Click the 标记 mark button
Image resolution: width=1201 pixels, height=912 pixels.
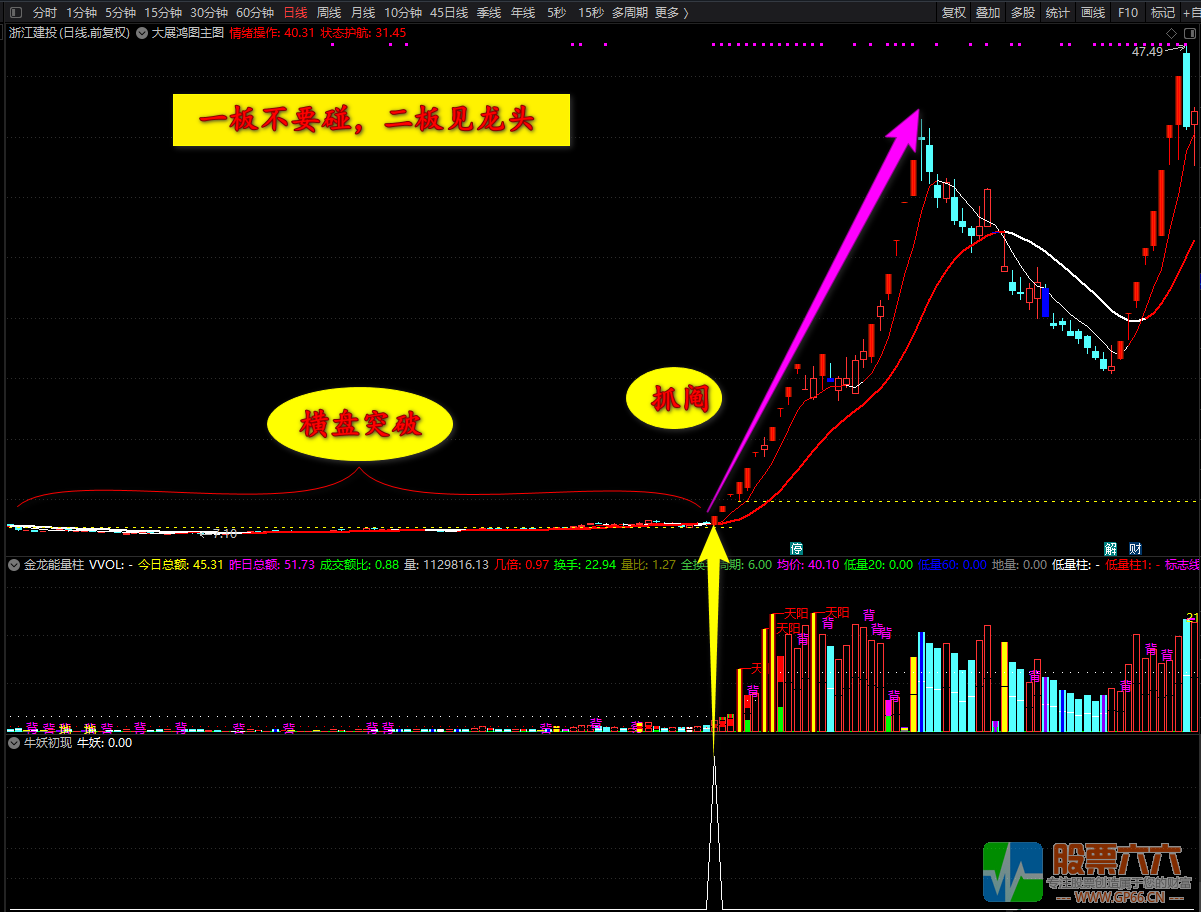click(x=1163, y=13)
